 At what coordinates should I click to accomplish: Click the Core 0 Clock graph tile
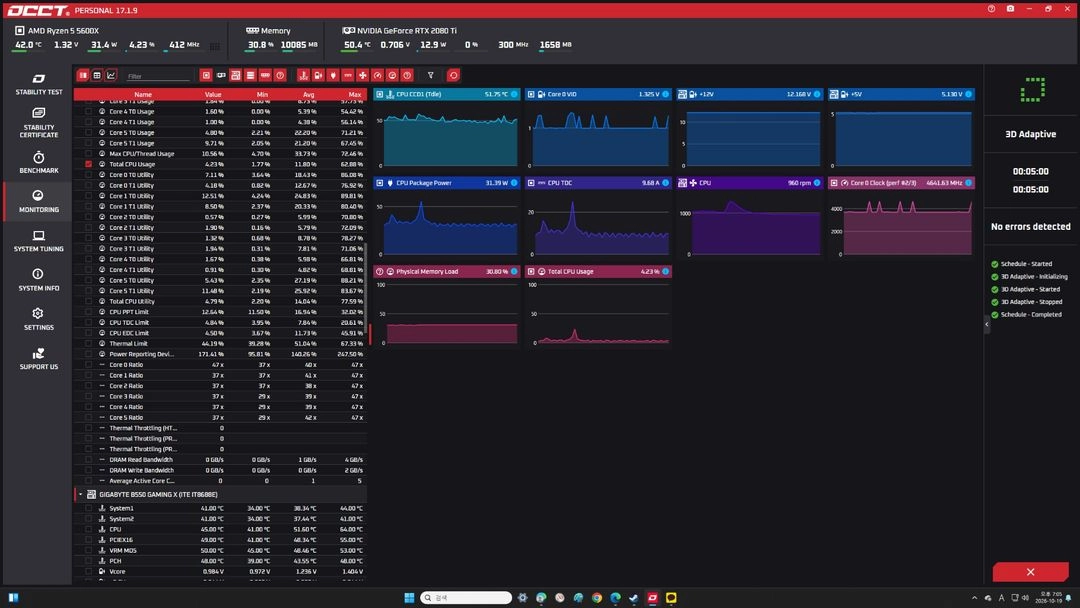click(902, 218)
